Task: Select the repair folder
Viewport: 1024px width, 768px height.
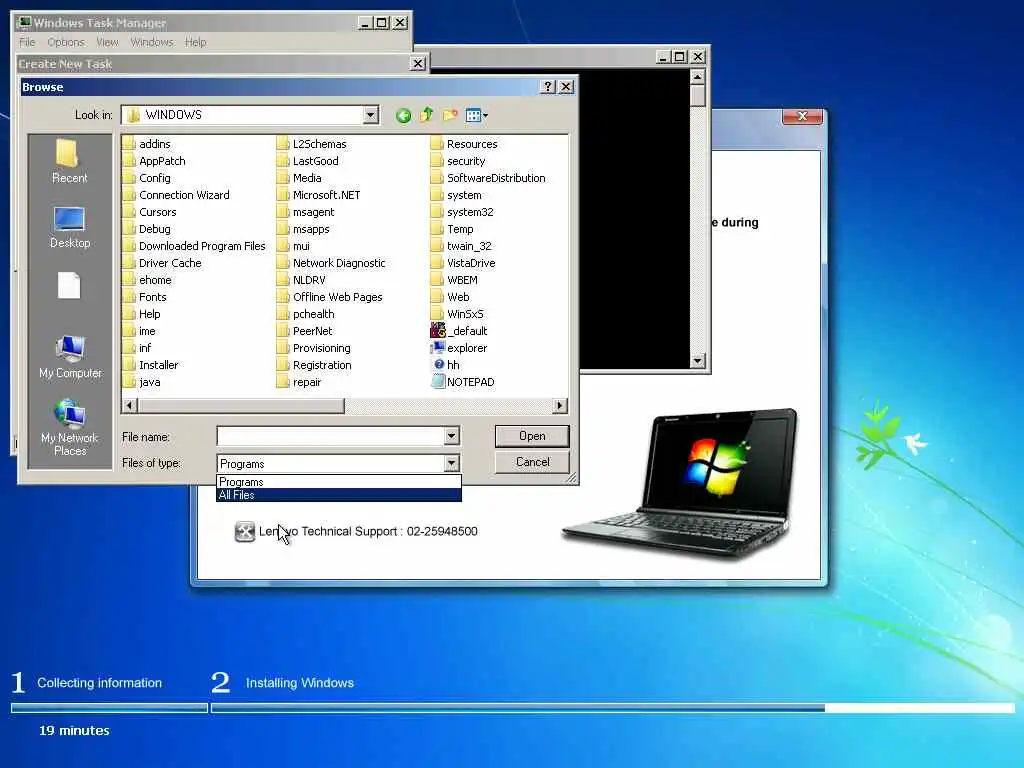Action: [x=299, y=381]
